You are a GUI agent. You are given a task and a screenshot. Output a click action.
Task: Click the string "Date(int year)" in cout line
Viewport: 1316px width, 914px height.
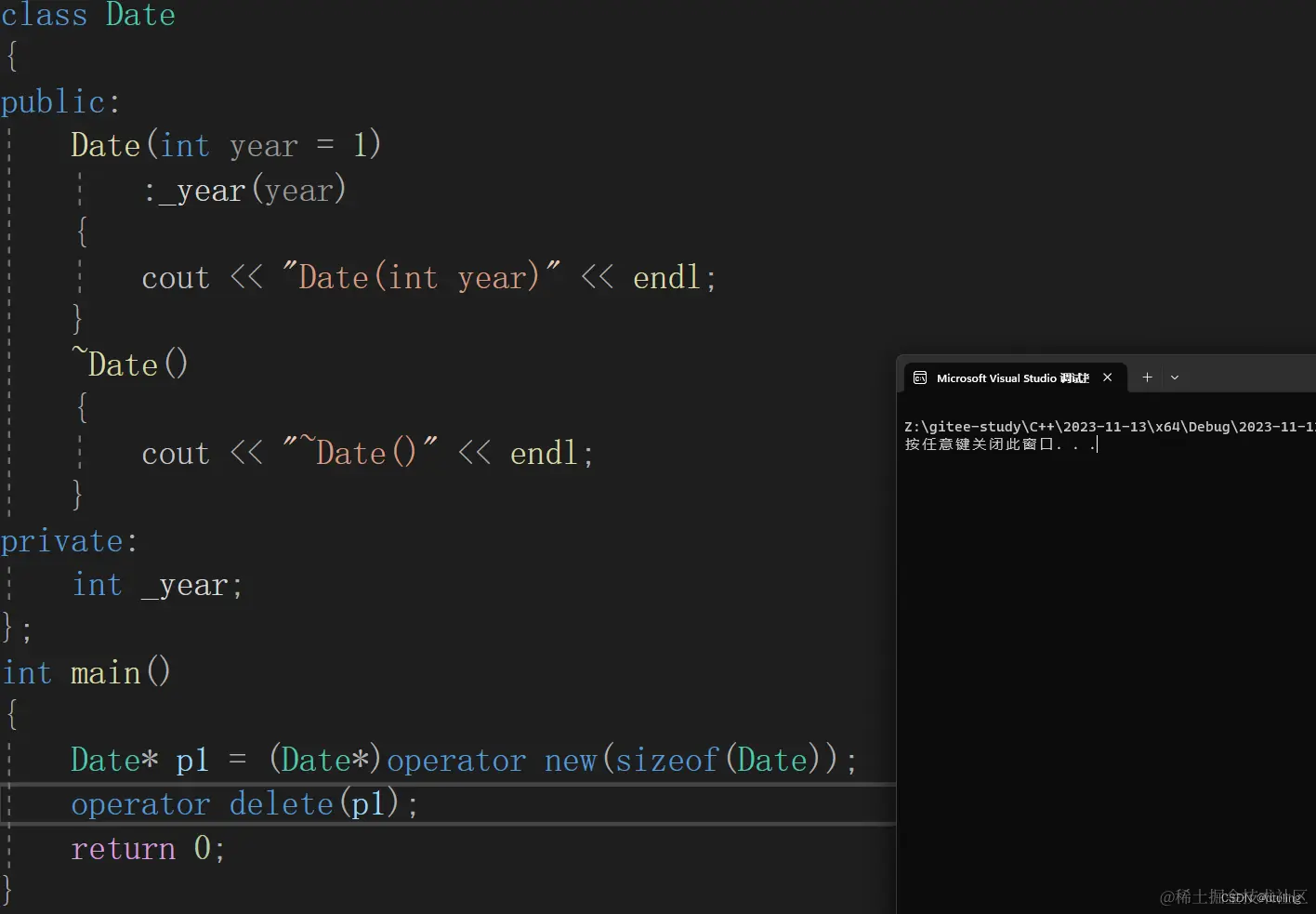coord(421,277)
